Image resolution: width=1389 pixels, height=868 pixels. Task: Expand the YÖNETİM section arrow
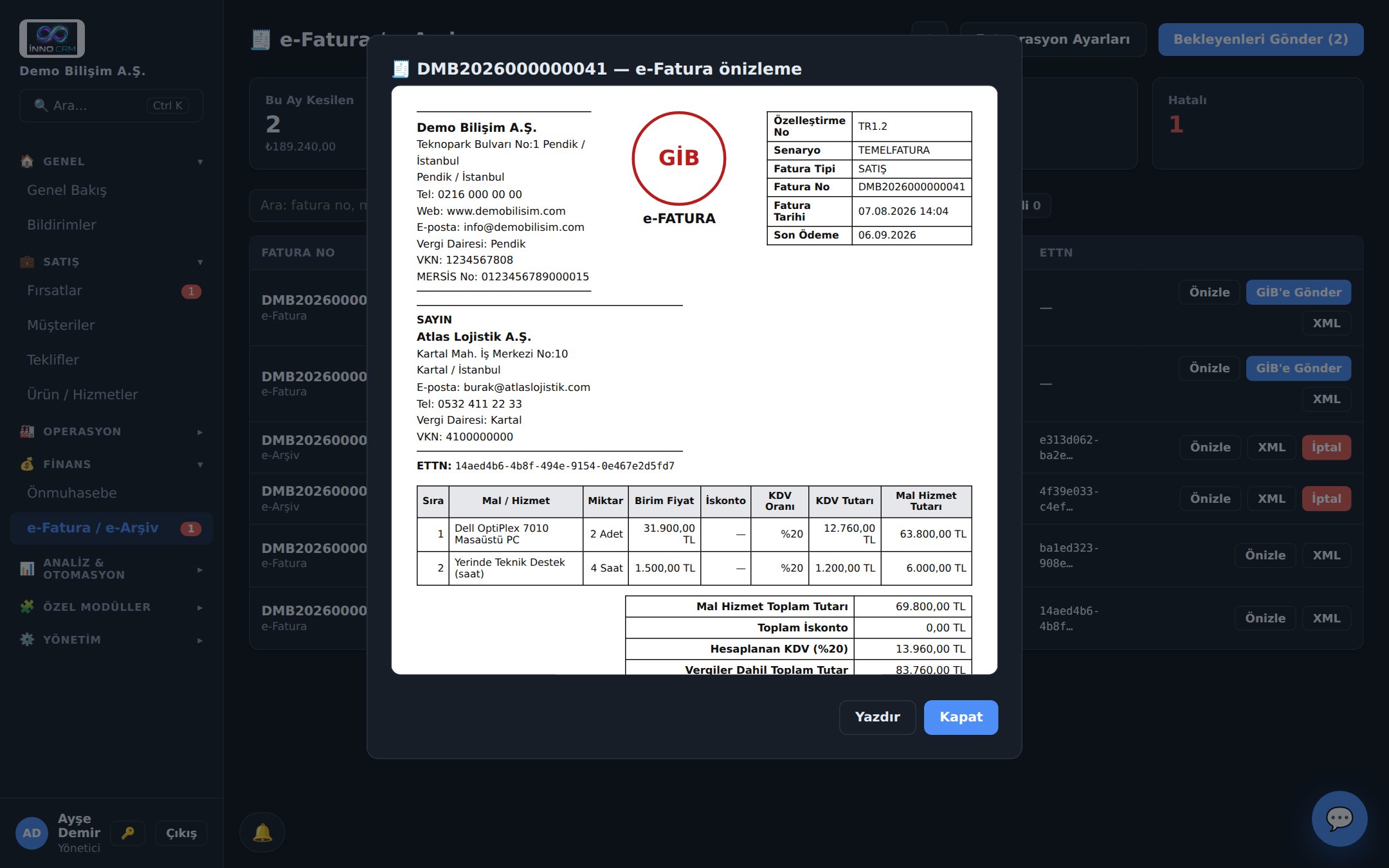click(x=200, y=640)
